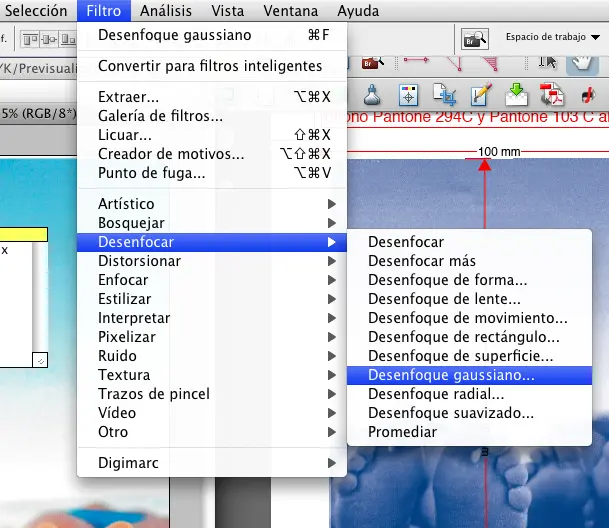Expand the Distorsionar submenu
This screenshot has width=609, height=528.
[212, 261]
